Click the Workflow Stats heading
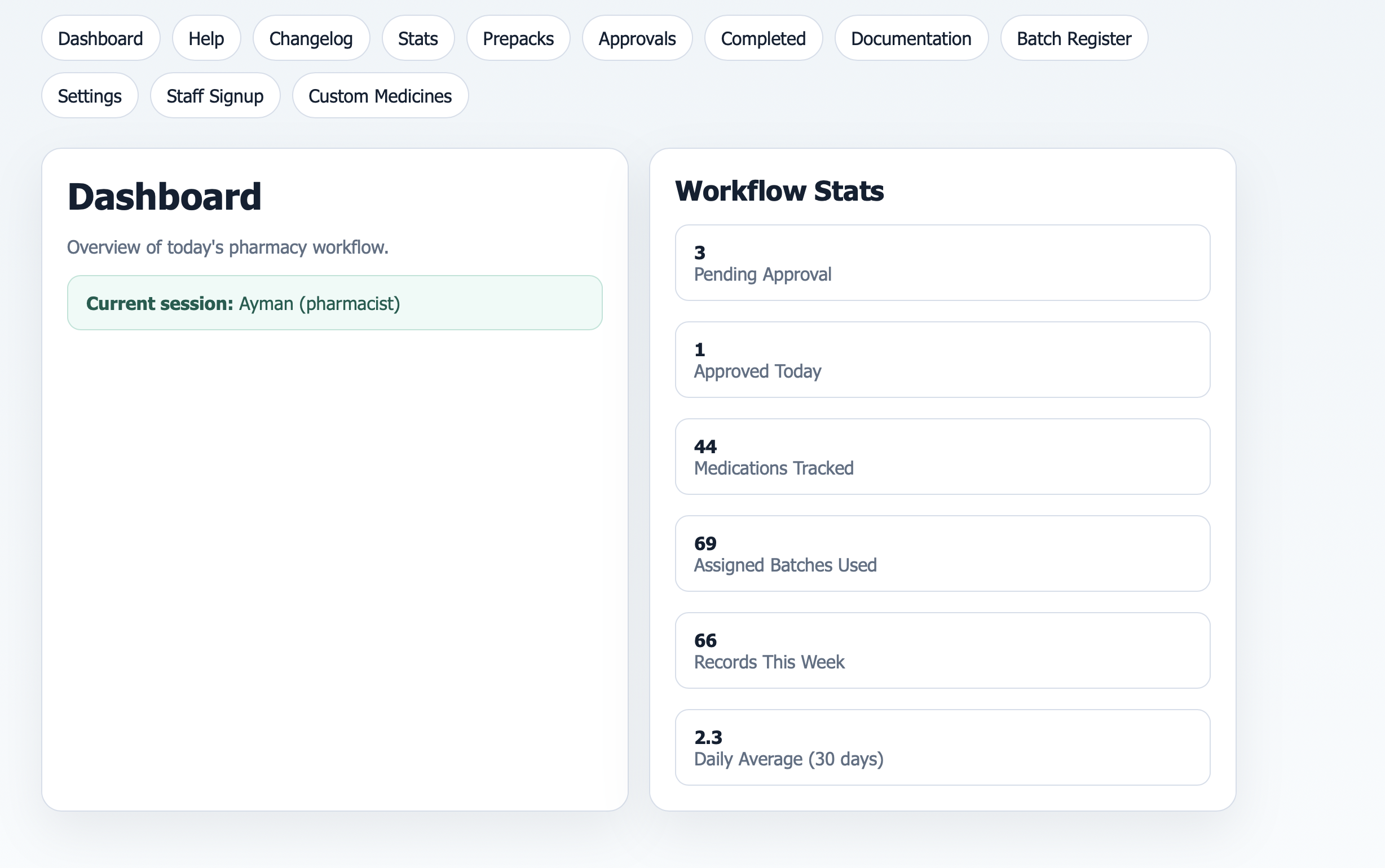The width and height of the screenshot is (1385, 868). 779,191
